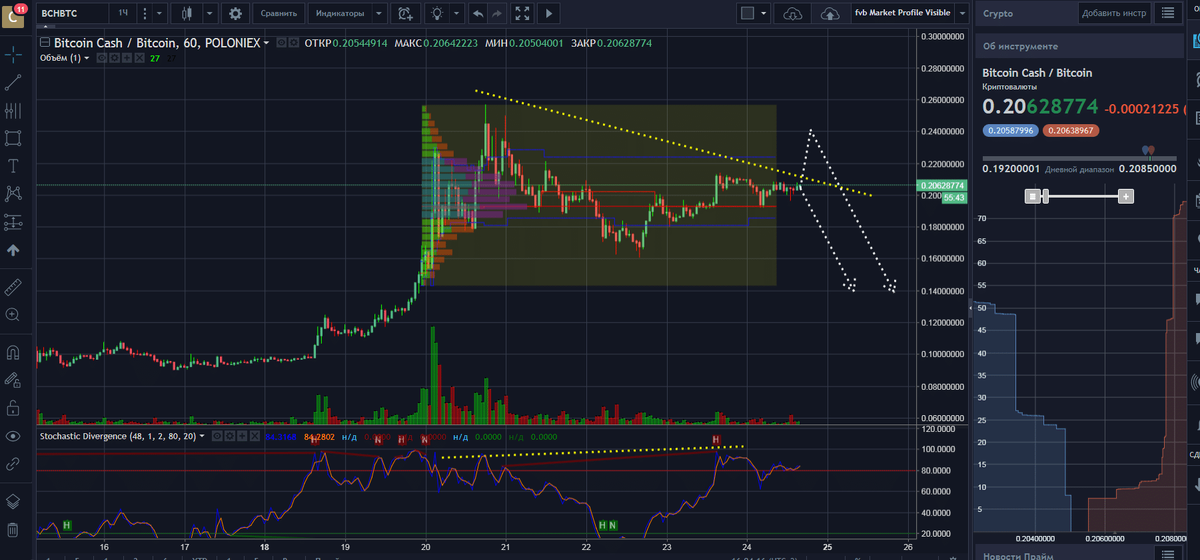Expand the chart style dropdown arrow
Screen dimensions: 1200x560
tap(209, 13)
